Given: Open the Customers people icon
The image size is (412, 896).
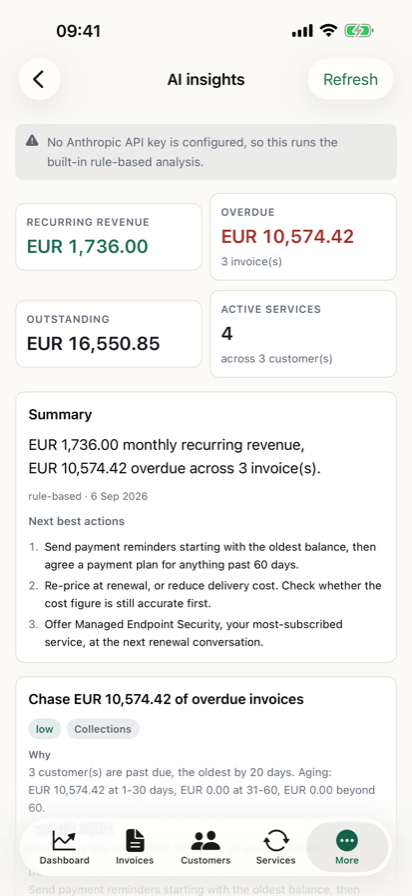Looking at the screenshot, I should point(206,841).
